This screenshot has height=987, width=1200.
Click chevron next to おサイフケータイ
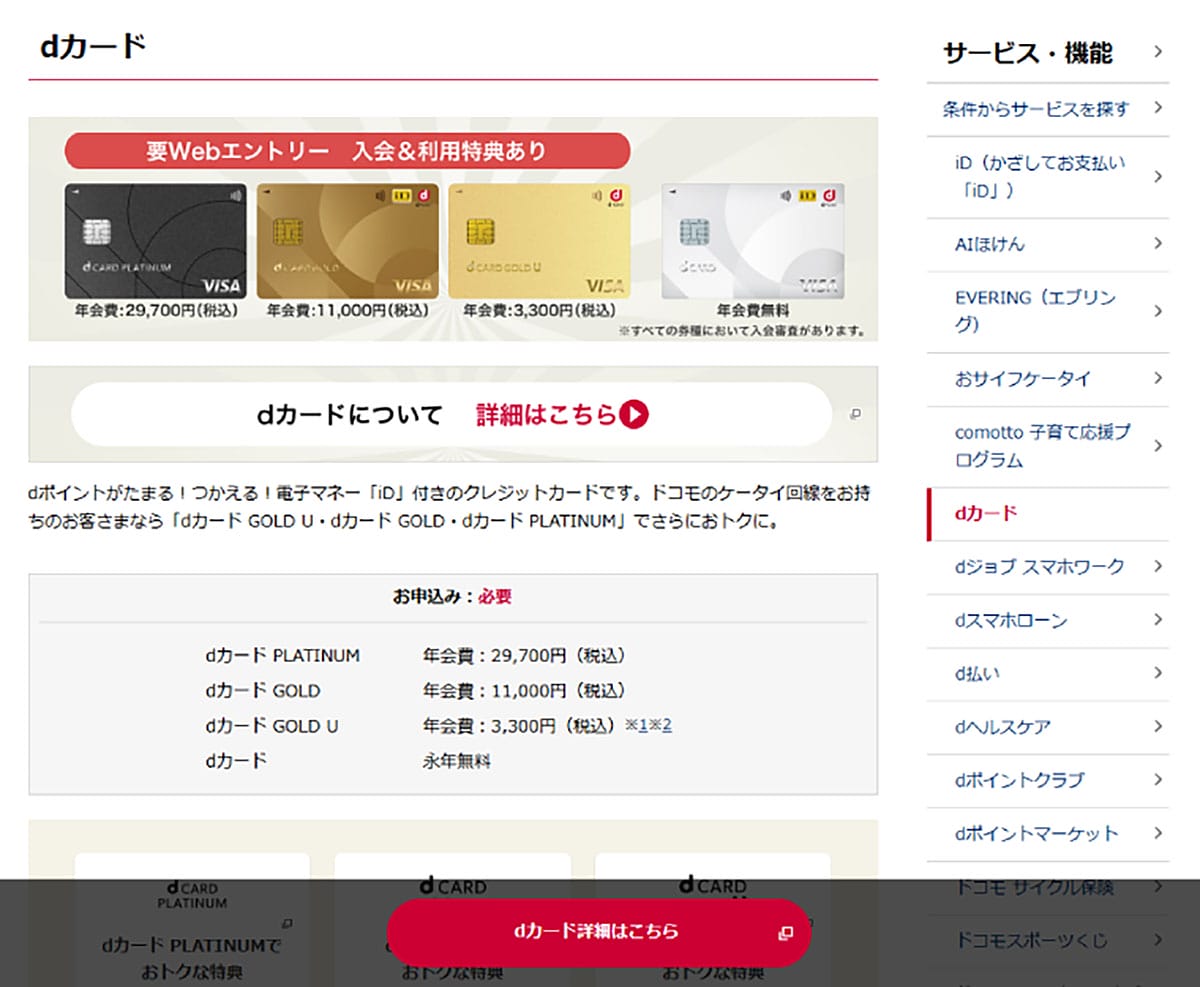1157,379
